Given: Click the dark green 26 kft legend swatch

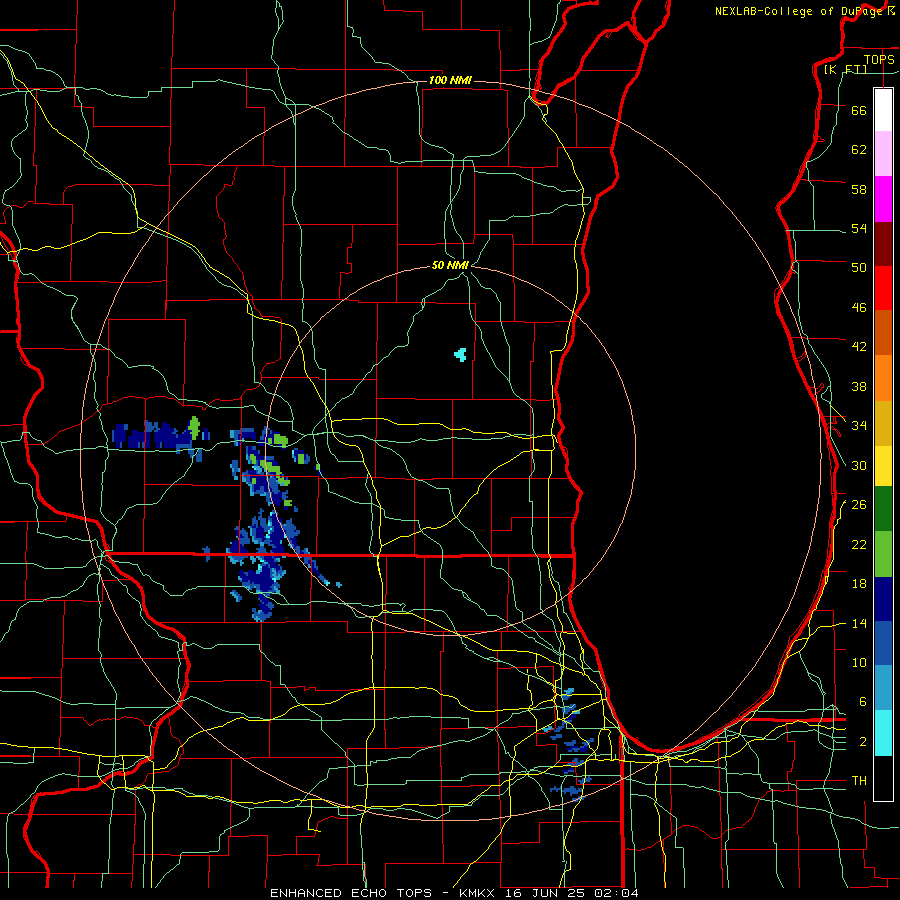Looking at the screenshot, I should tap(883, 509).
